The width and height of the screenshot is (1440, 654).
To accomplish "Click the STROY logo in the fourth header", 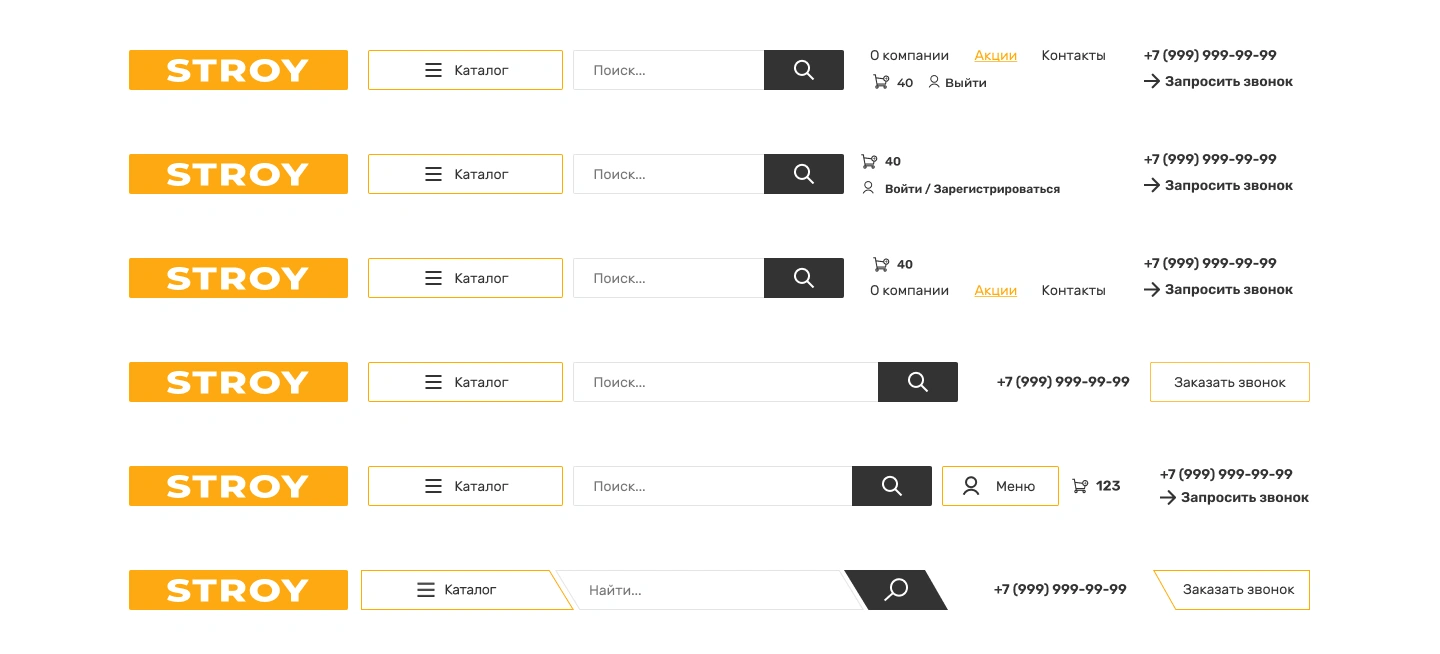I will click(238, 382).
